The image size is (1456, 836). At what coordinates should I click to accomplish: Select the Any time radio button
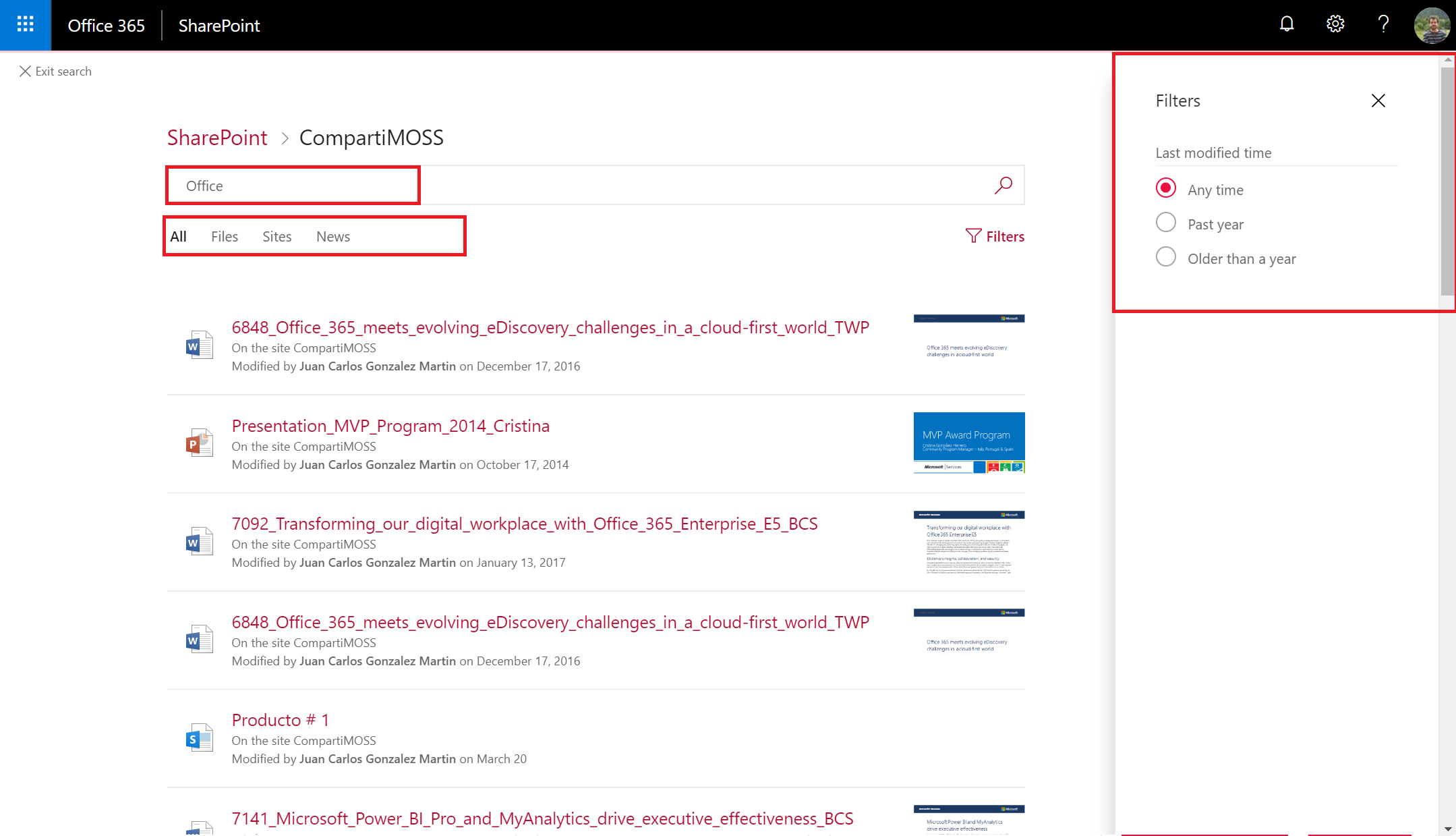coord(1165,188)
